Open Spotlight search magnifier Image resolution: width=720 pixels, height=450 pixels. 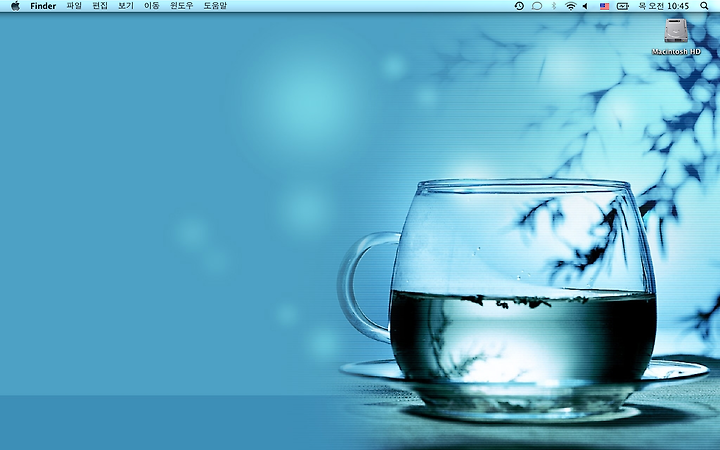(x=704, y=6)
